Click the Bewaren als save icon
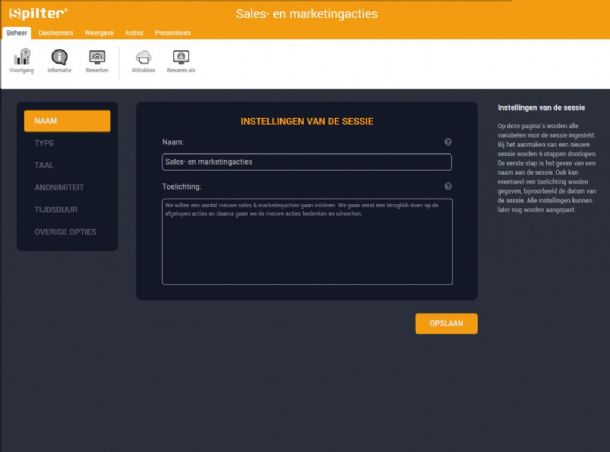The image size is (610, 452). (181, 58)
